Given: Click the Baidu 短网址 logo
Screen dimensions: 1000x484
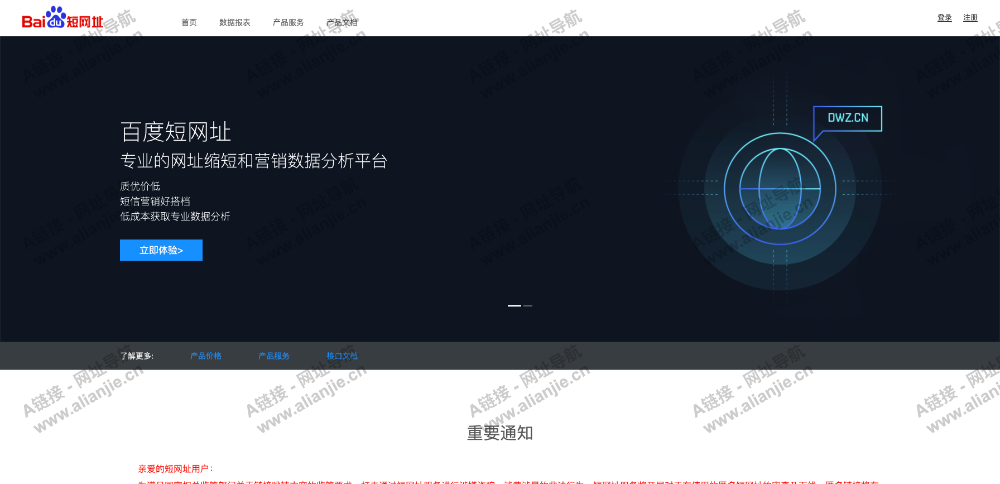Looking at the screenshot, I should click(62, 18).
